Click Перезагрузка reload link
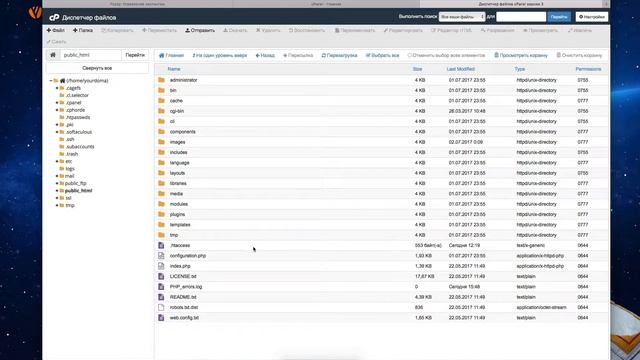 point(339,55)
